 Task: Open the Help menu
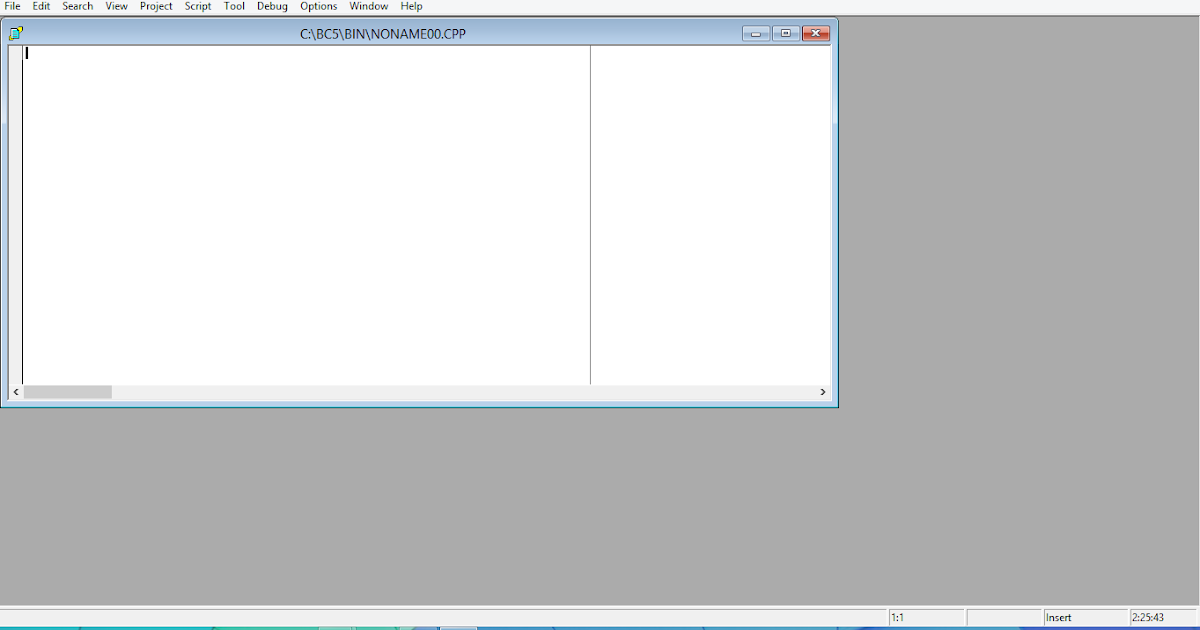411,6
